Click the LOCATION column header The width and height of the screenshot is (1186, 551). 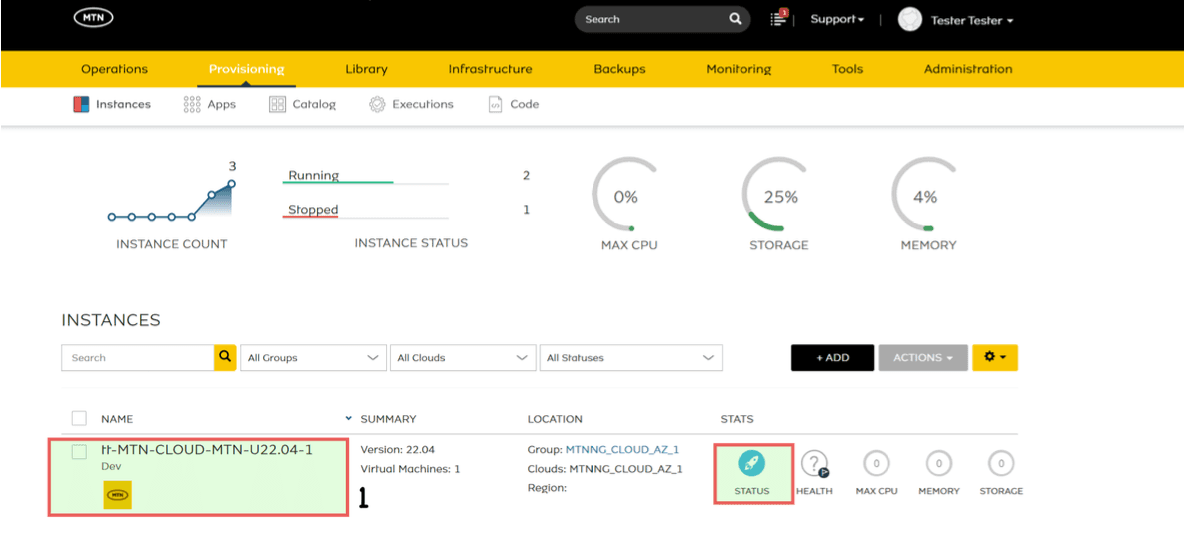(555, 419)
